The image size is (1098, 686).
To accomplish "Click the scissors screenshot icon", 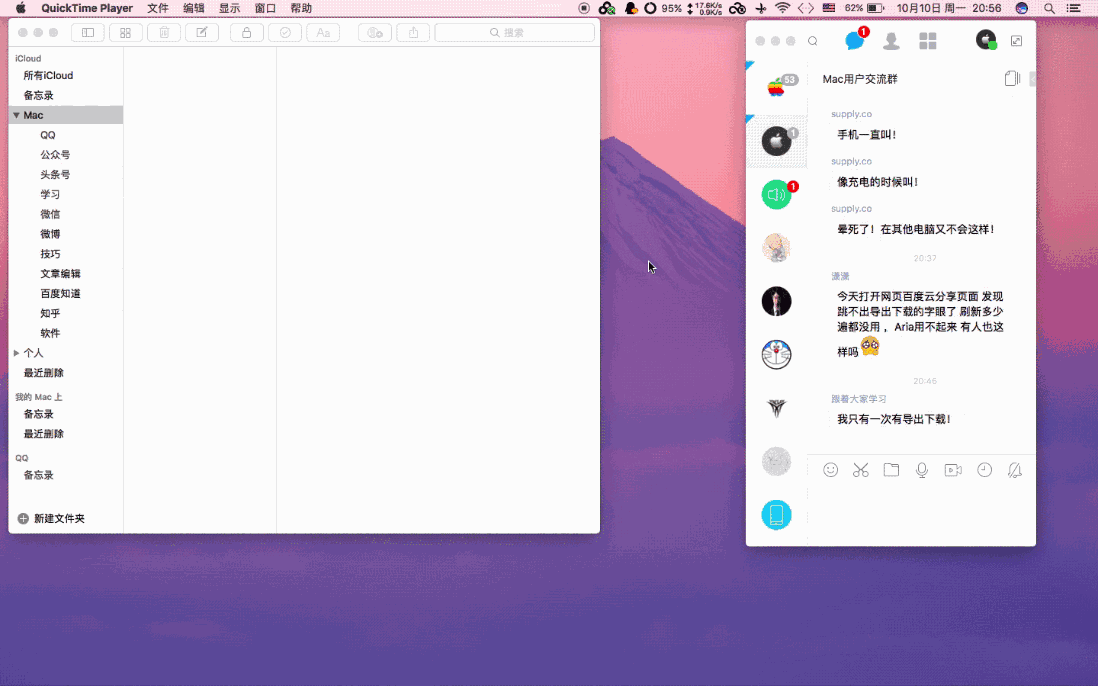I will 861,470.
